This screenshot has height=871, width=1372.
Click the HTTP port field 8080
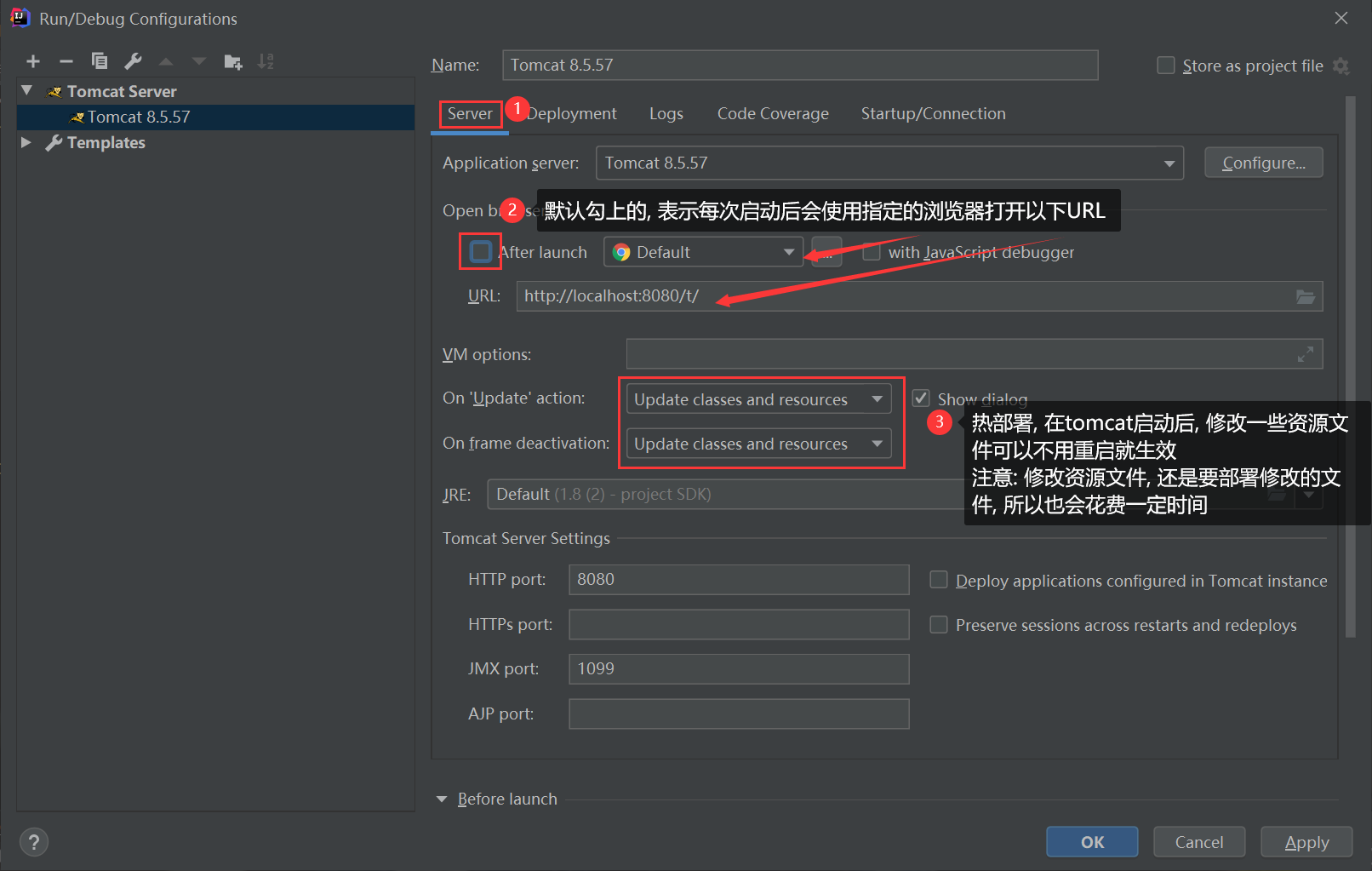click(739, 580)
